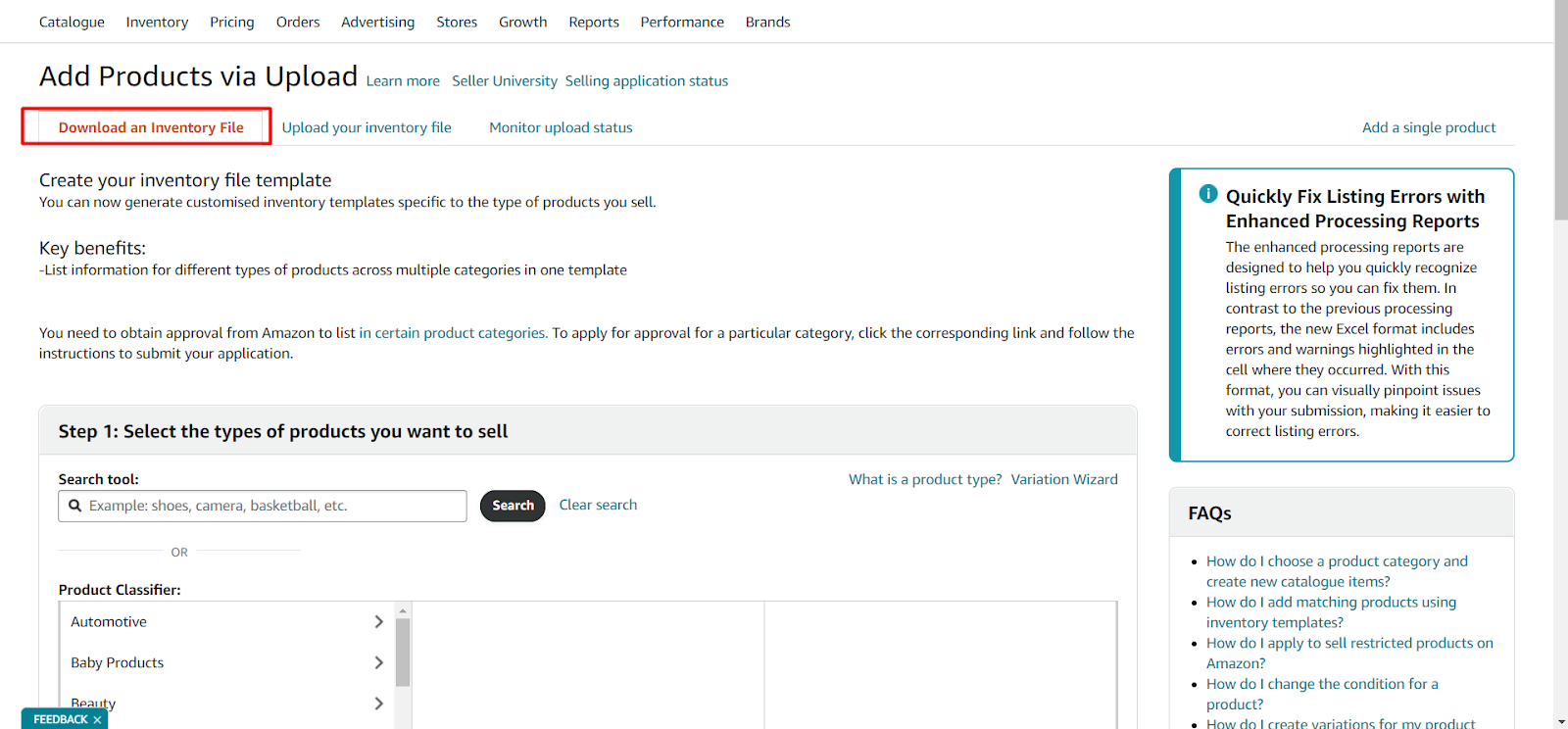Open the Variation Wizard link
The image size is (1568, 729).
pyautogui.click(x=1064, y=479)
